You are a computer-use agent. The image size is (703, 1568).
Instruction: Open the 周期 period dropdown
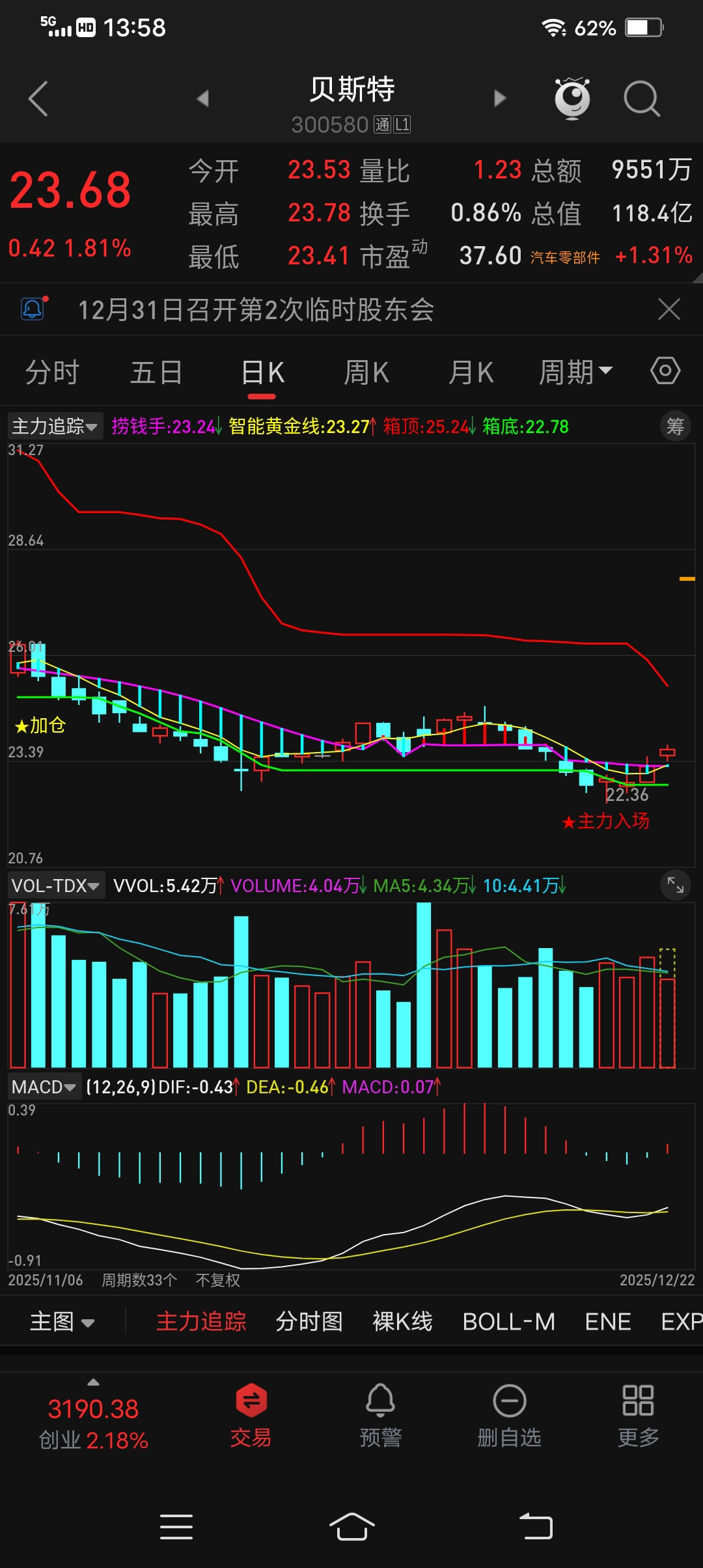[575, 372]
